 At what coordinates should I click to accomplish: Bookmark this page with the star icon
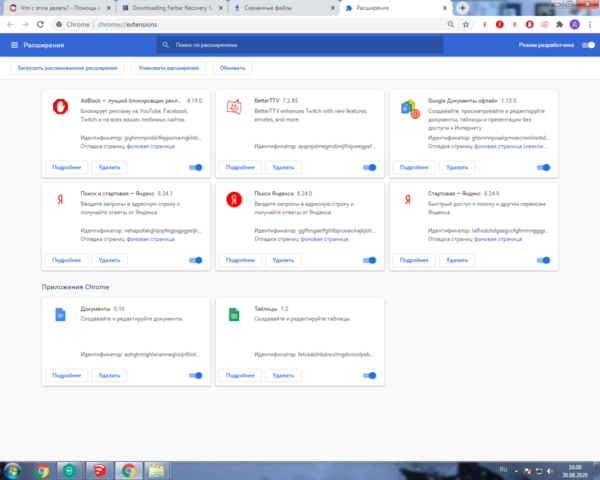coord(466,24)
